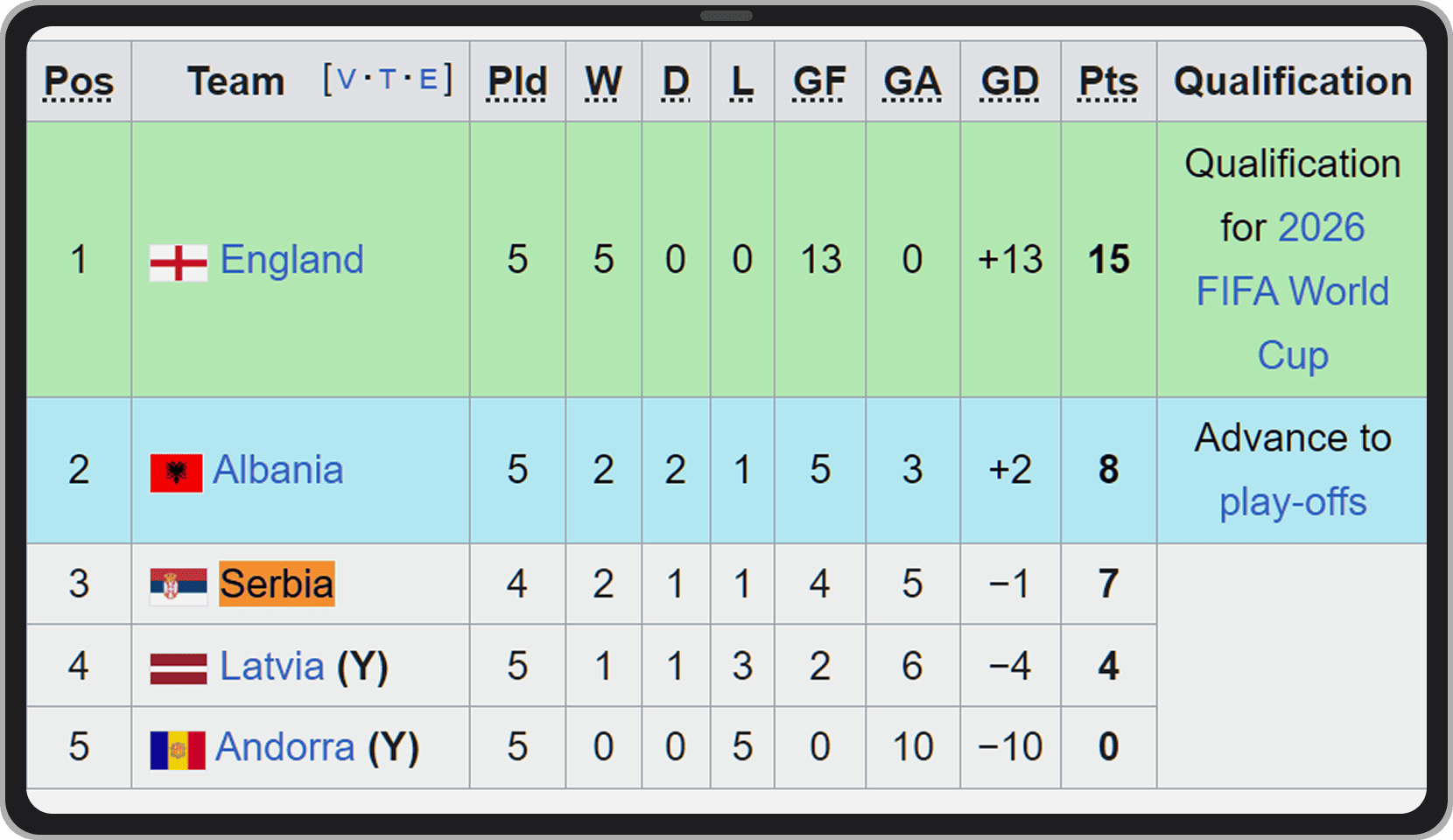Click the GD column header abbreviation

tap(1010, 82)
